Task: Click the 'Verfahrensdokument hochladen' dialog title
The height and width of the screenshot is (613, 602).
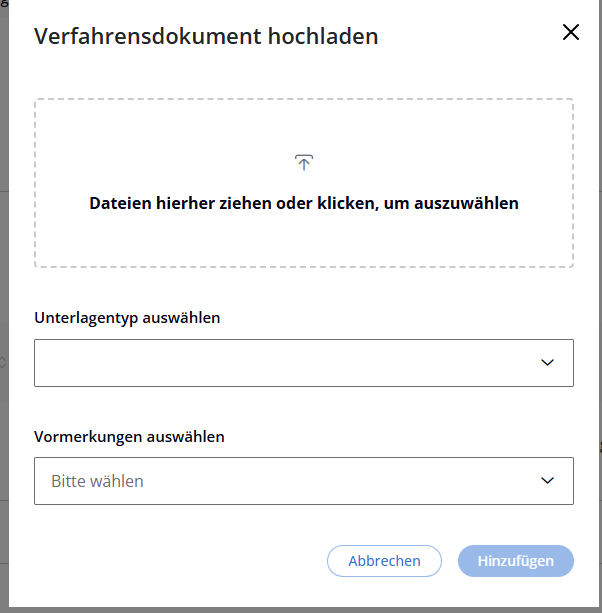Action: click(206, 37)
